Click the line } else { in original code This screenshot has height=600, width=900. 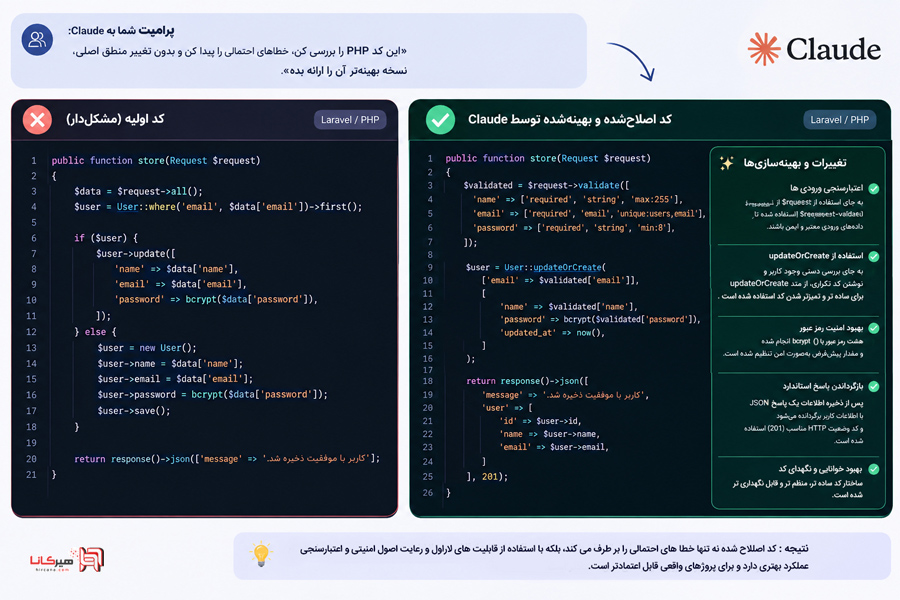click(95, 332)
